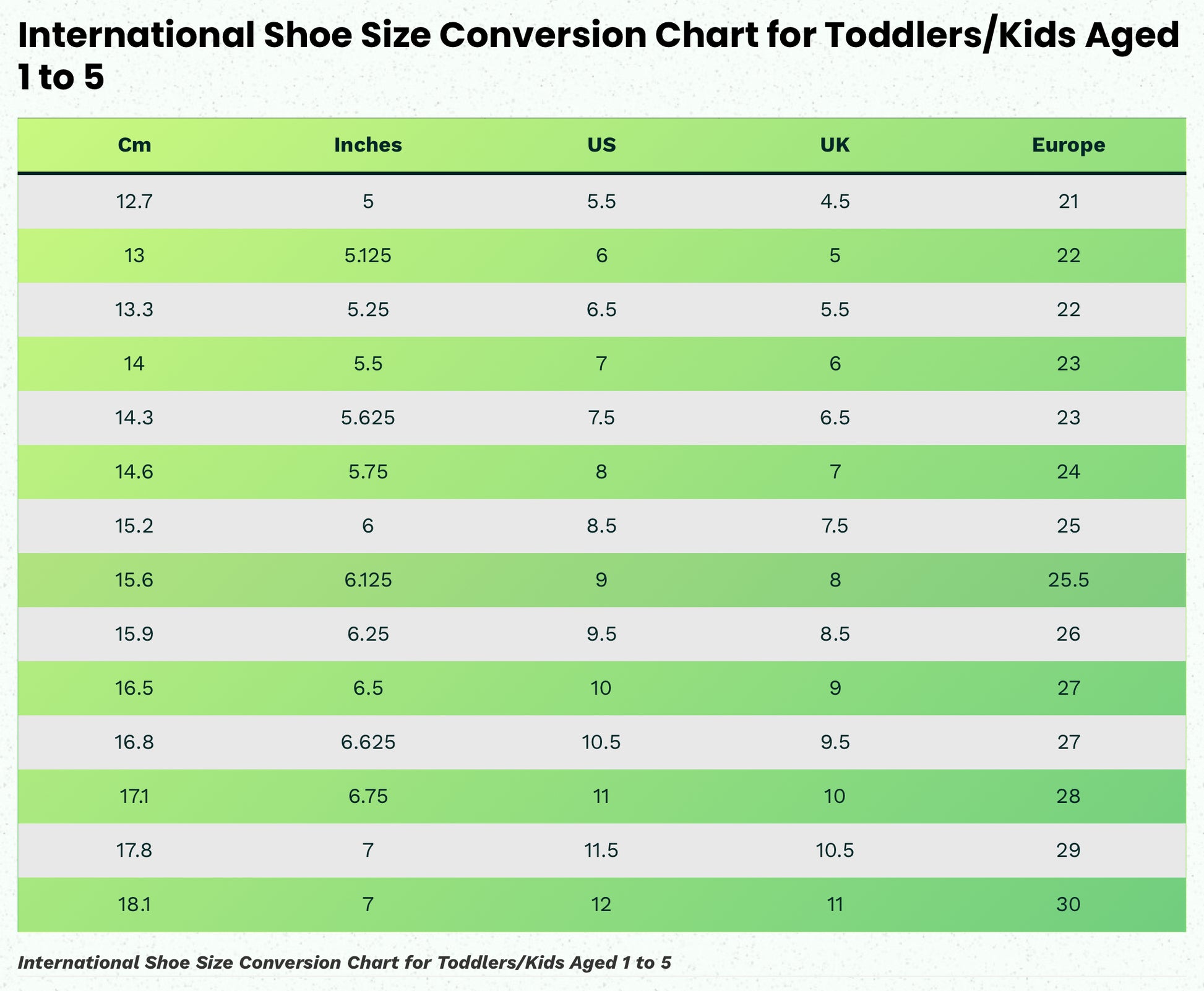
Task: Select the US column header
Action: [x=601, y=145]
